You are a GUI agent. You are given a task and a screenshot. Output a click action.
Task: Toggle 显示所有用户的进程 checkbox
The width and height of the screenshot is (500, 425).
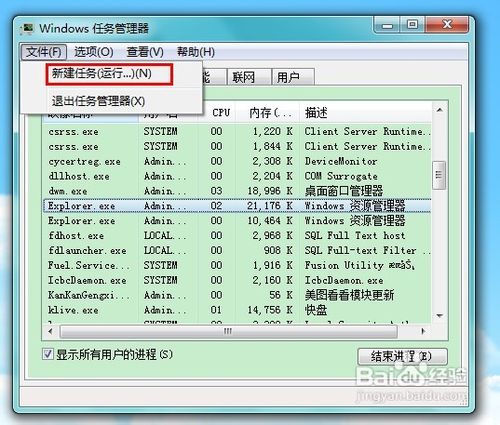[48, 354]
